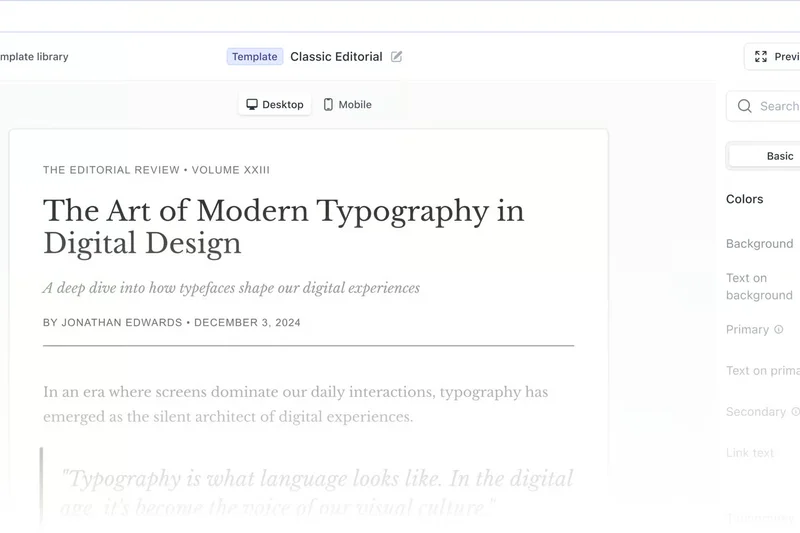The height and width of the screenshot is (533, 800).
Task: Click the Colors section heading
Action: [744, 199]
